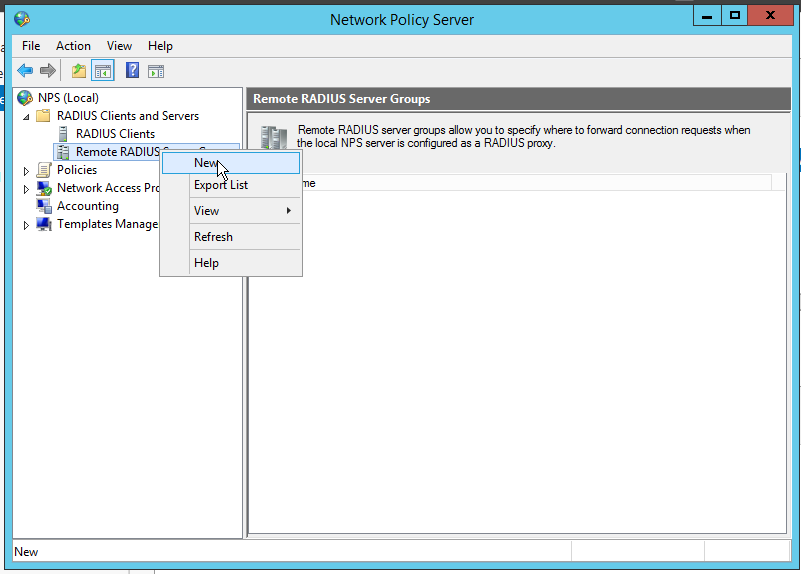This screenshot has width=801, height=574.
Task: Choose New from the context menu
Action: tap(231, 163)
